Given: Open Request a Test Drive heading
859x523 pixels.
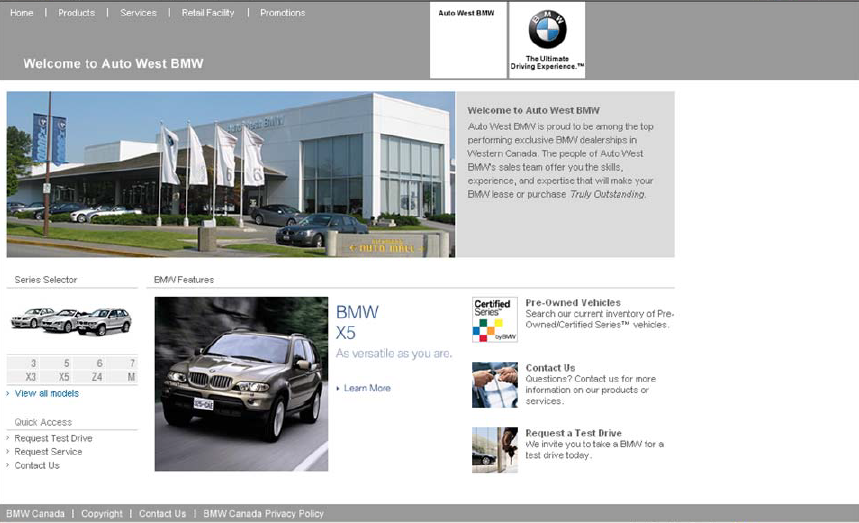Looking at the screenshot, I should pyautogui.click(x=574, y=433).
